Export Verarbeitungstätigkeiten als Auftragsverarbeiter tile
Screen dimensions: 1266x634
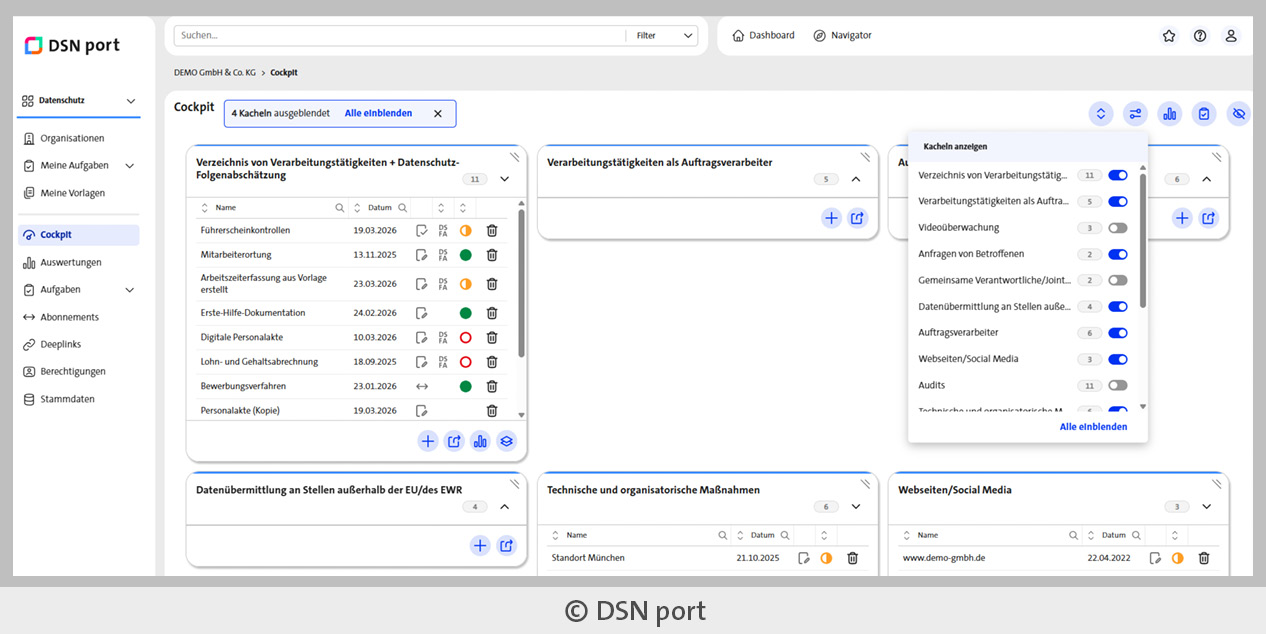(858, 218)
